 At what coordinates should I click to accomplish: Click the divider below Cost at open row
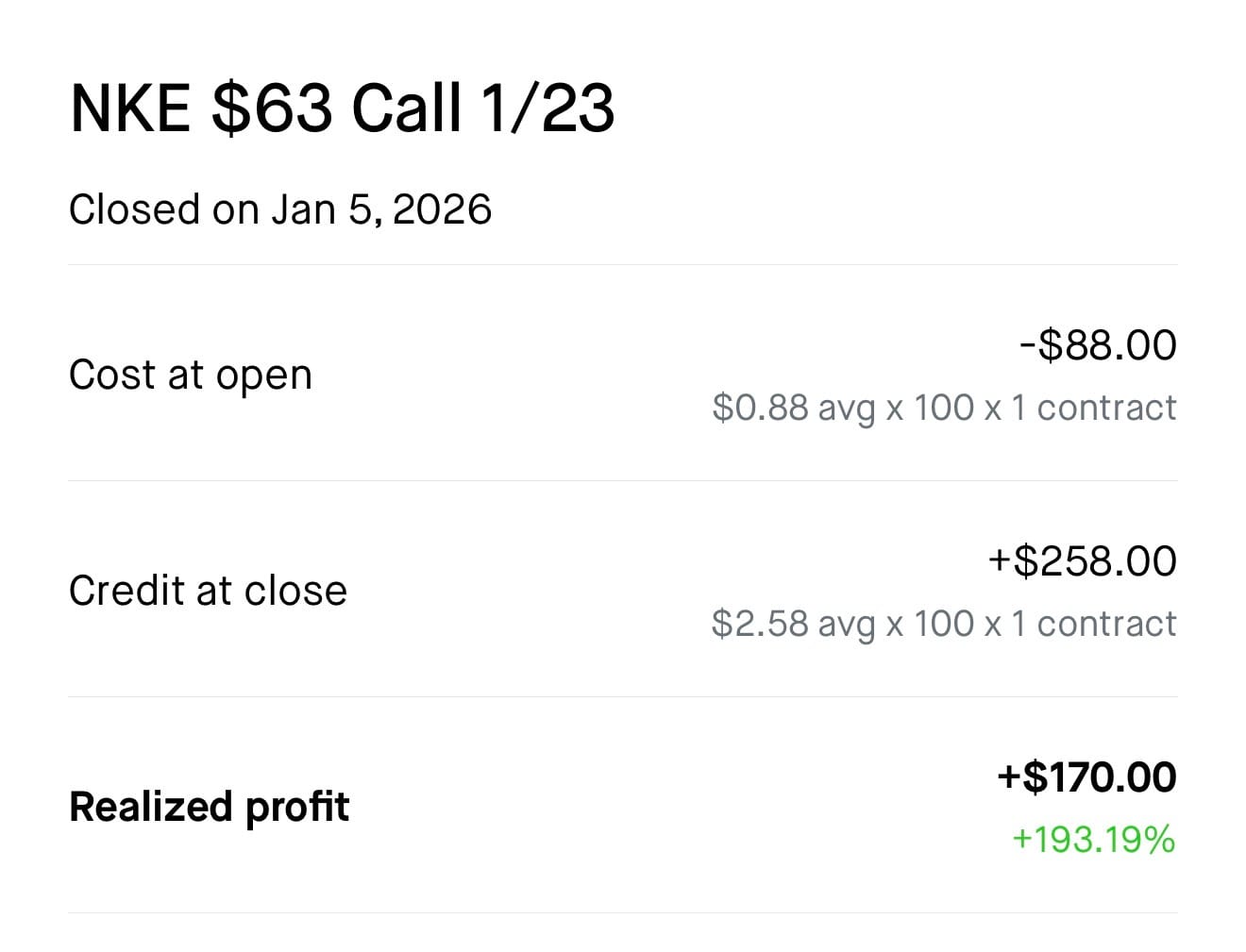point(623,481)
